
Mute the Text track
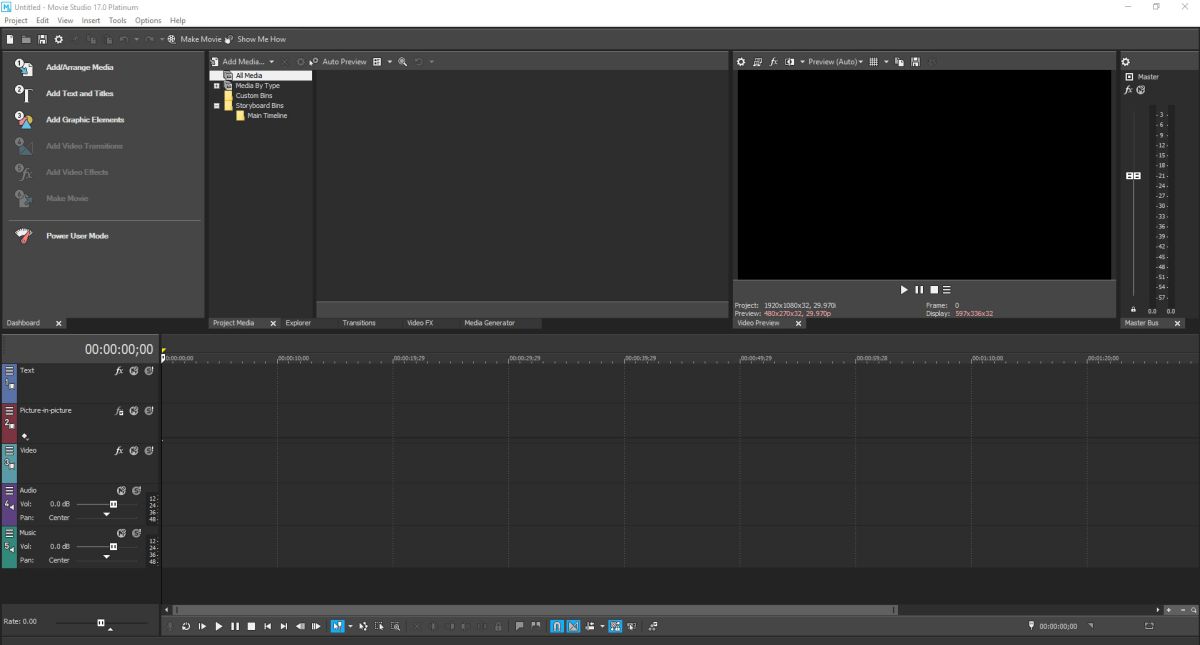coord(133,371)
